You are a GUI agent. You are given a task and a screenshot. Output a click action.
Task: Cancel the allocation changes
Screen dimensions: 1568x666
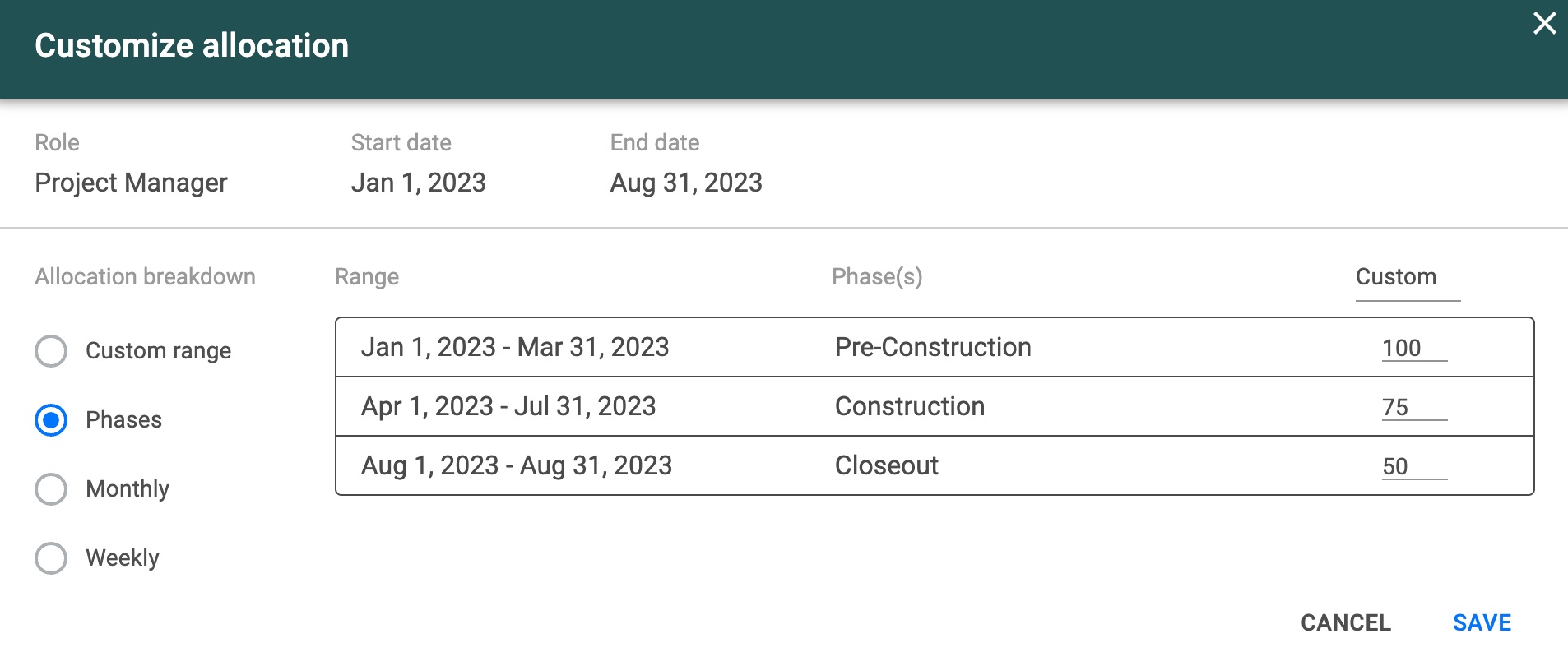click(1346, 622)
